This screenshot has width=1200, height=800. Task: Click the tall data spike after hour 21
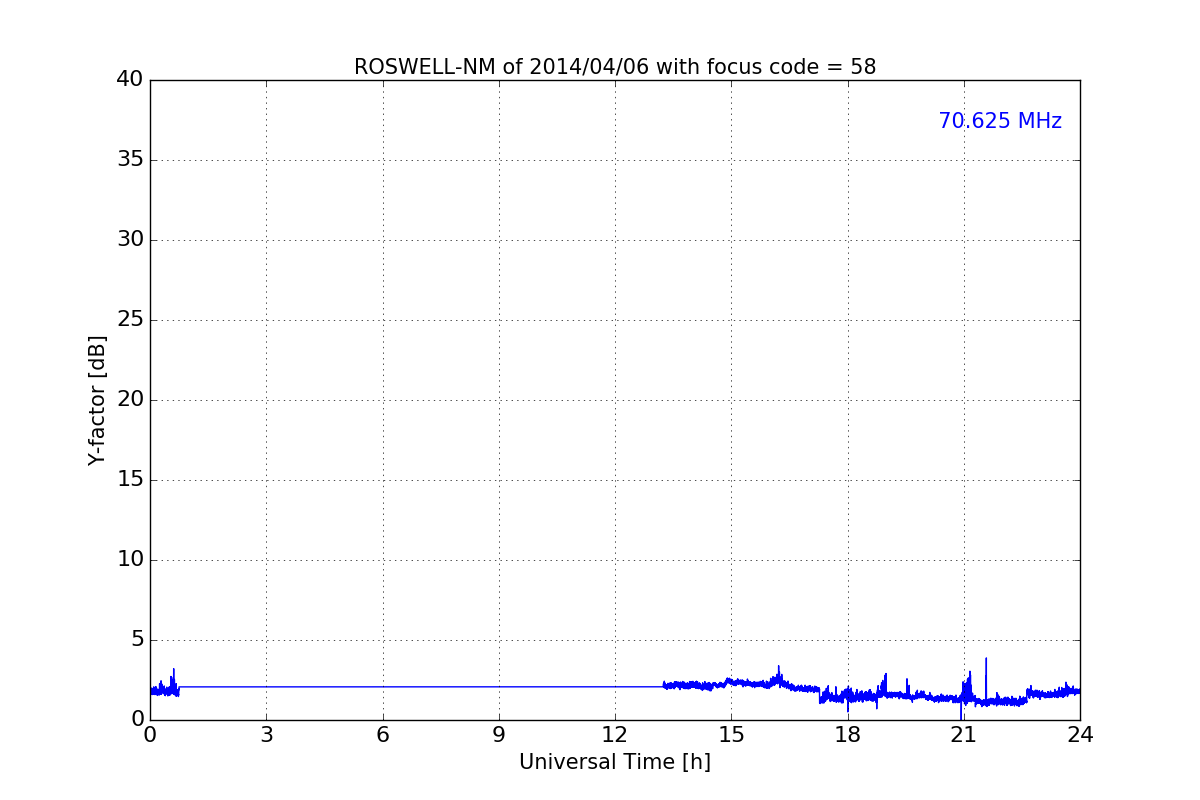pos(986,680)
